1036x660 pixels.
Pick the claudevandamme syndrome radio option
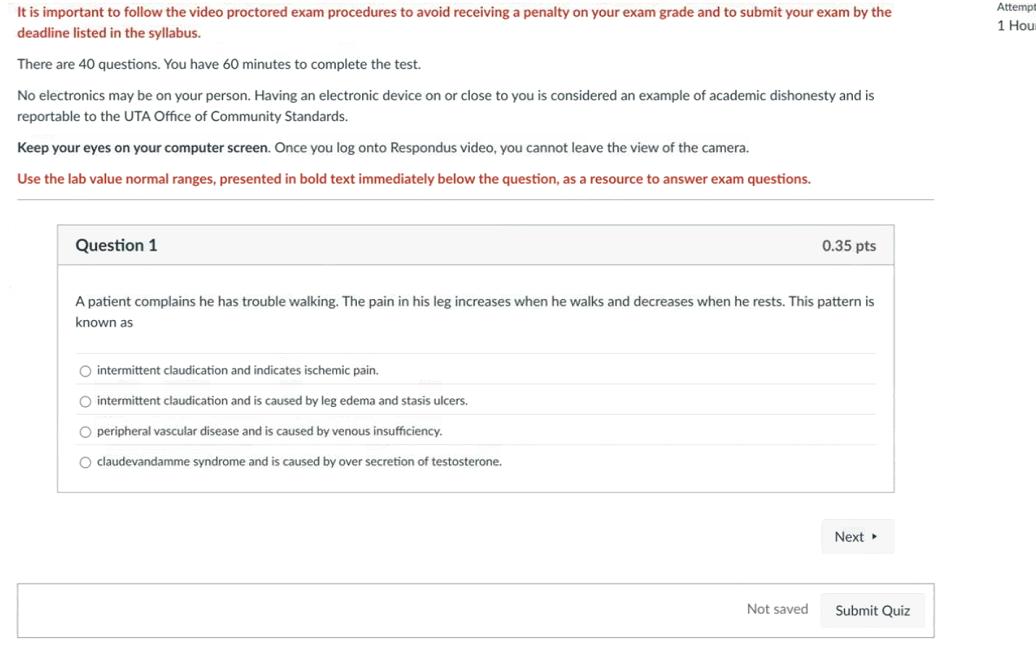[86, 462]
